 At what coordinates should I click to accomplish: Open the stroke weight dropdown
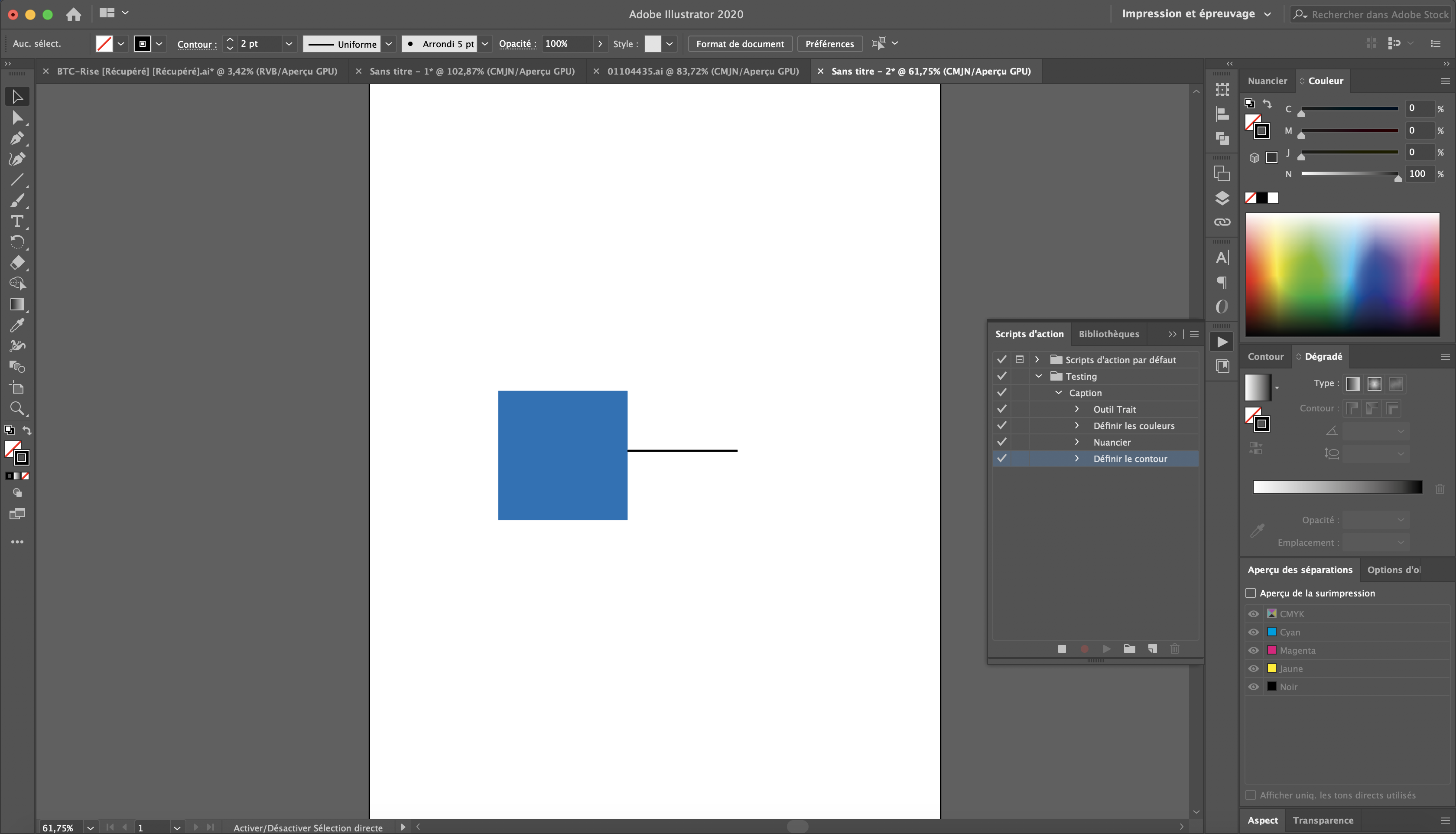coord(289,43)
